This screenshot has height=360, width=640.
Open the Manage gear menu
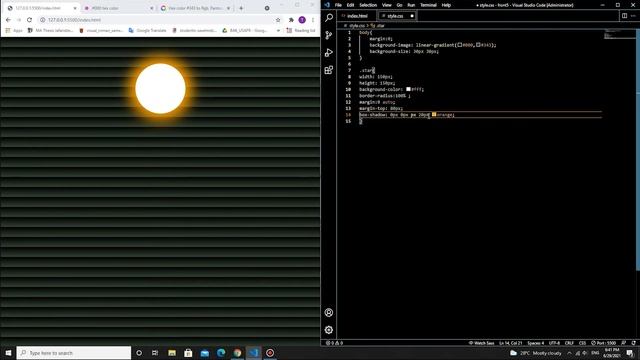pos(329,330)
